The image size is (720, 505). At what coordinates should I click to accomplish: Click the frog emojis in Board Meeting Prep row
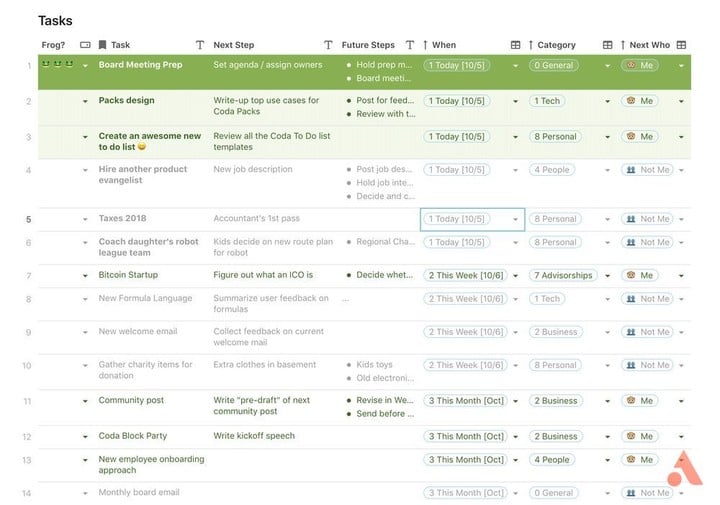coord(52,65)
